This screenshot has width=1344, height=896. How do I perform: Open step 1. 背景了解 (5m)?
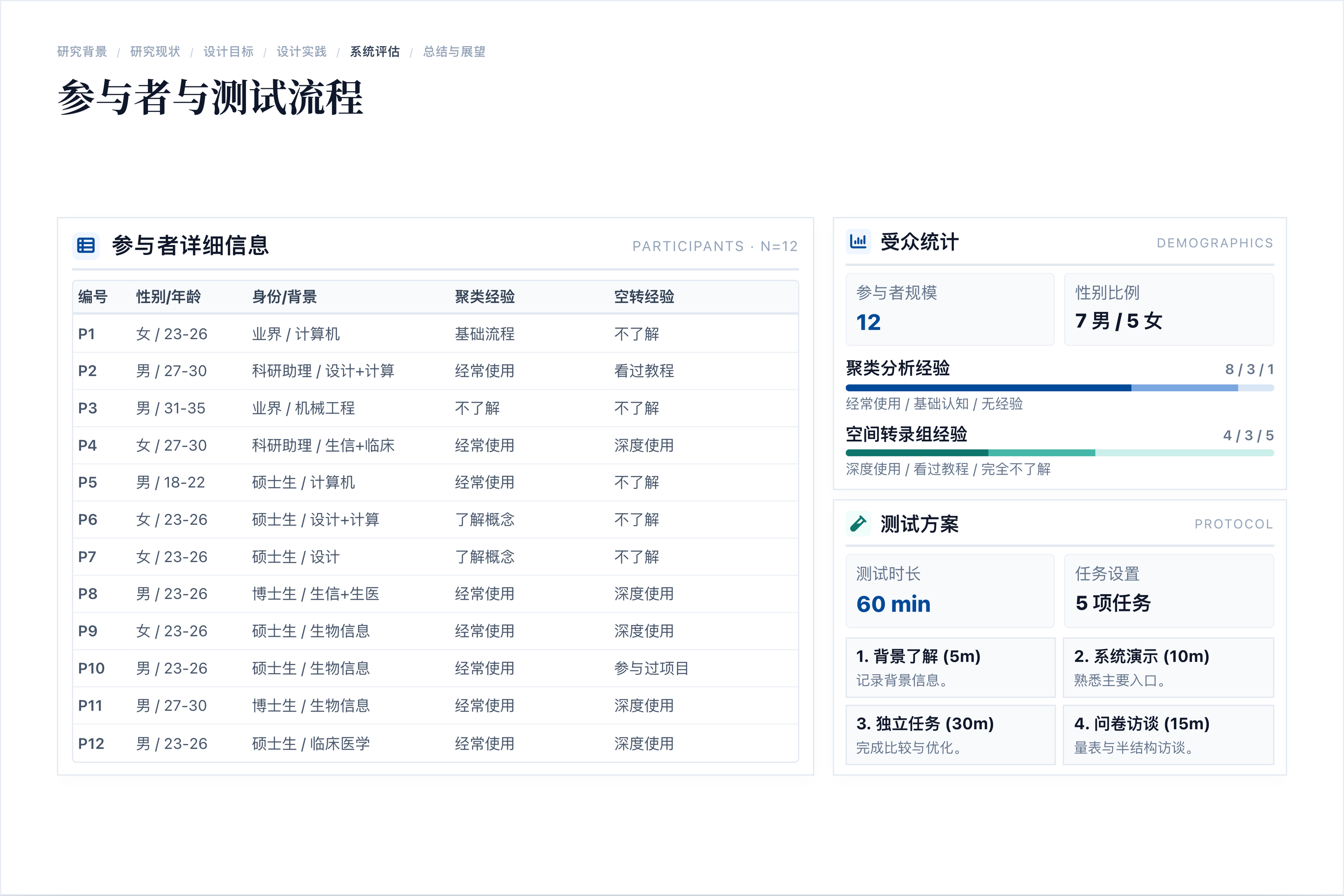click(x=950, y=667)
